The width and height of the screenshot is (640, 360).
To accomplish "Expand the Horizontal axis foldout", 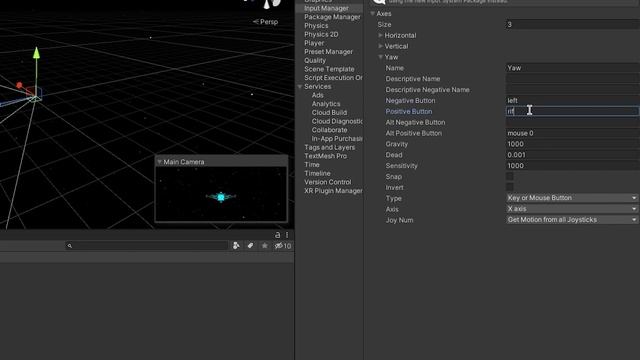I will tap(380, 36).
